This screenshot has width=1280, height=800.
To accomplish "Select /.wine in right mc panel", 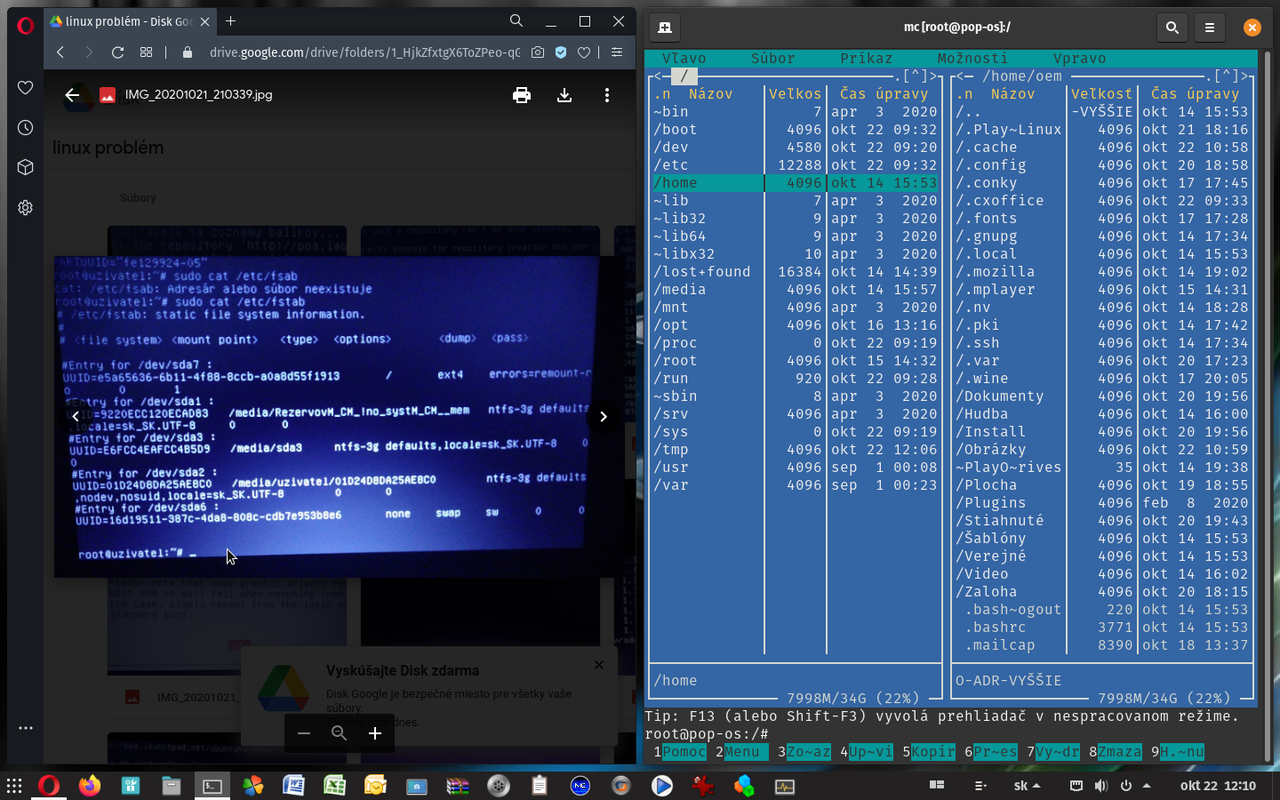I will coord(1102,378).
